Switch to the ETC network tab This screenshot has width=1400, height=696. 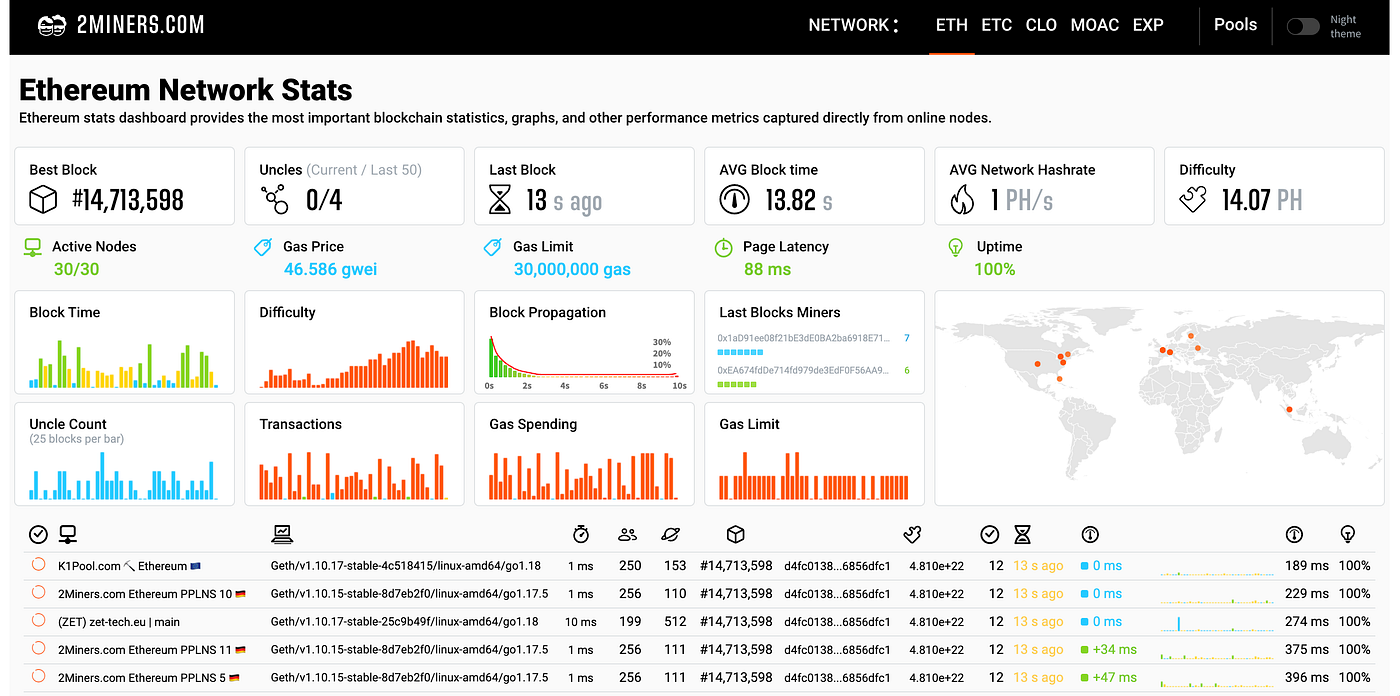(997, 25)
